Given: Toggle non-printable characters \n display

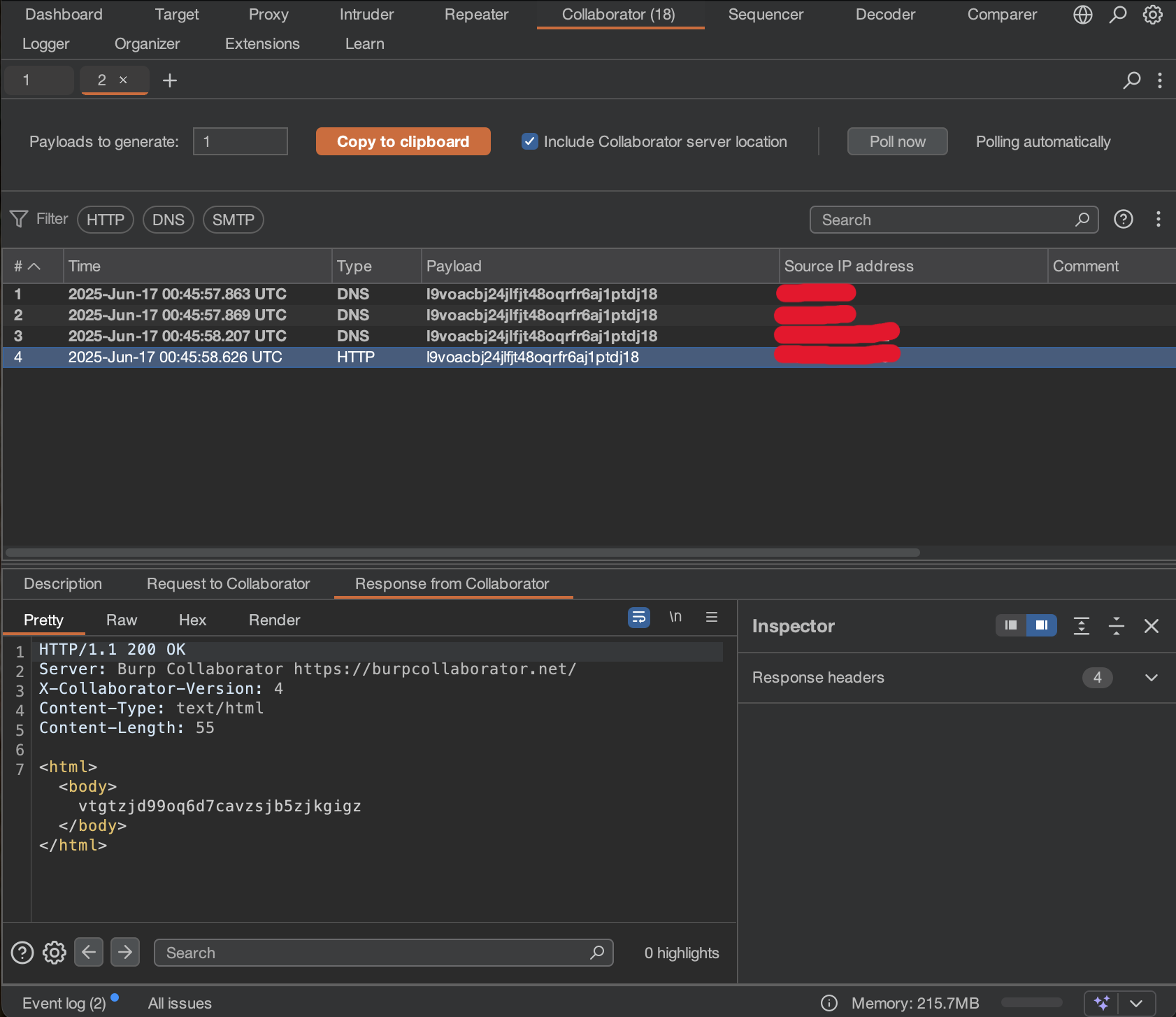Looking at the screenshot, I should coord(675,617).
